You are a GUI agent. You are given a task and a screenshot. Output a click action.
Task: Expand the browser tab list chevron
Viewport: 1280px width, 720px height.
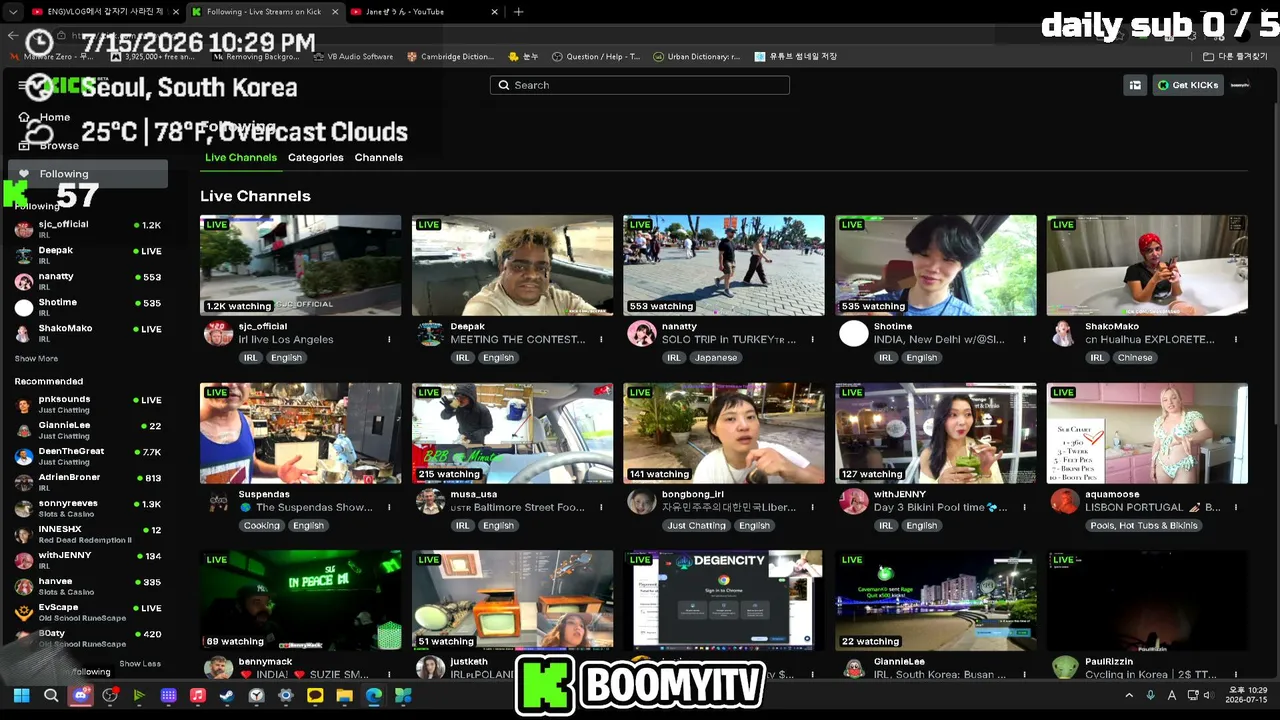point(13,12)
